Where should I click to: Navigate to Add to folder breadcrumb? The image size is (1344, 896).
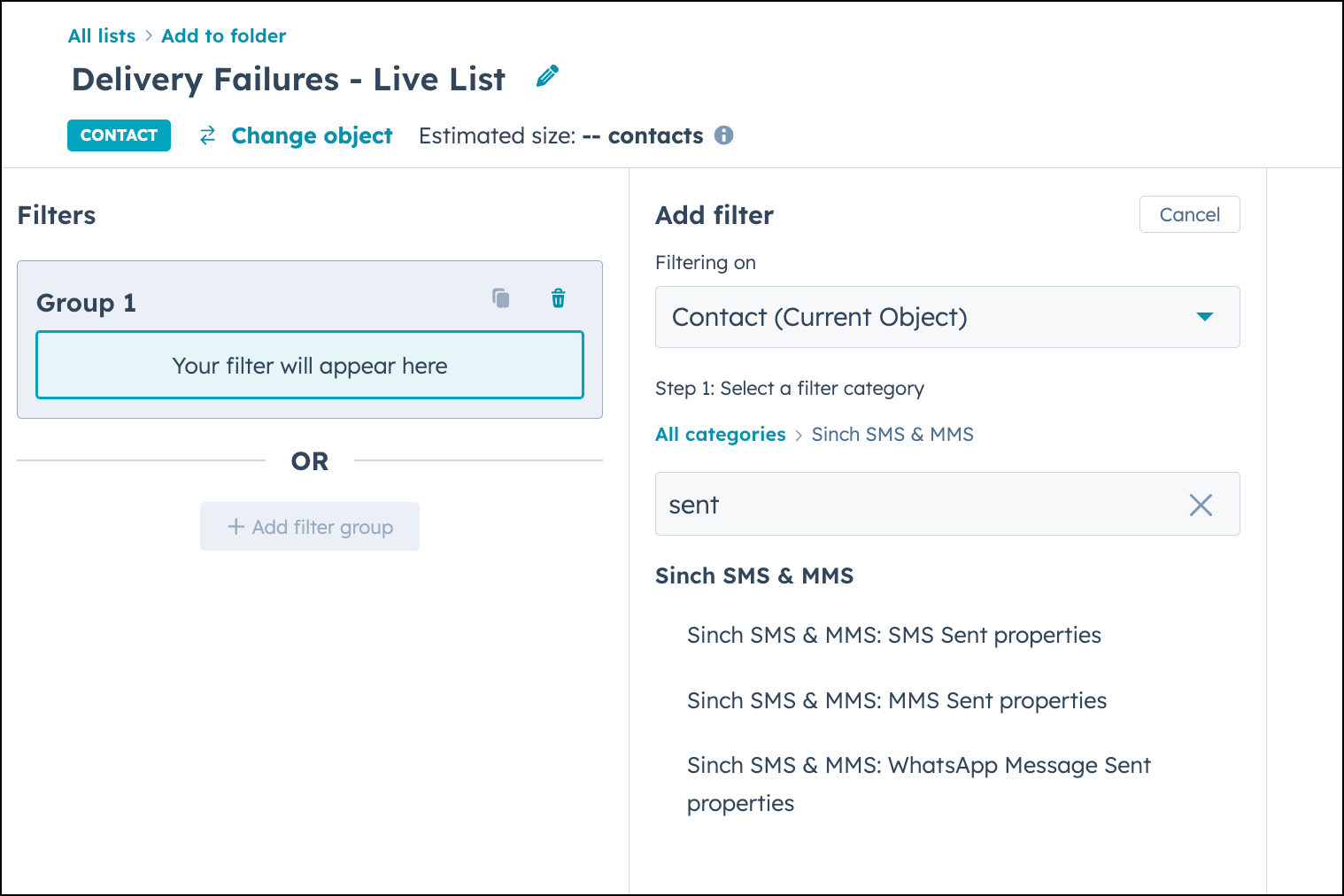click(223, 35)
